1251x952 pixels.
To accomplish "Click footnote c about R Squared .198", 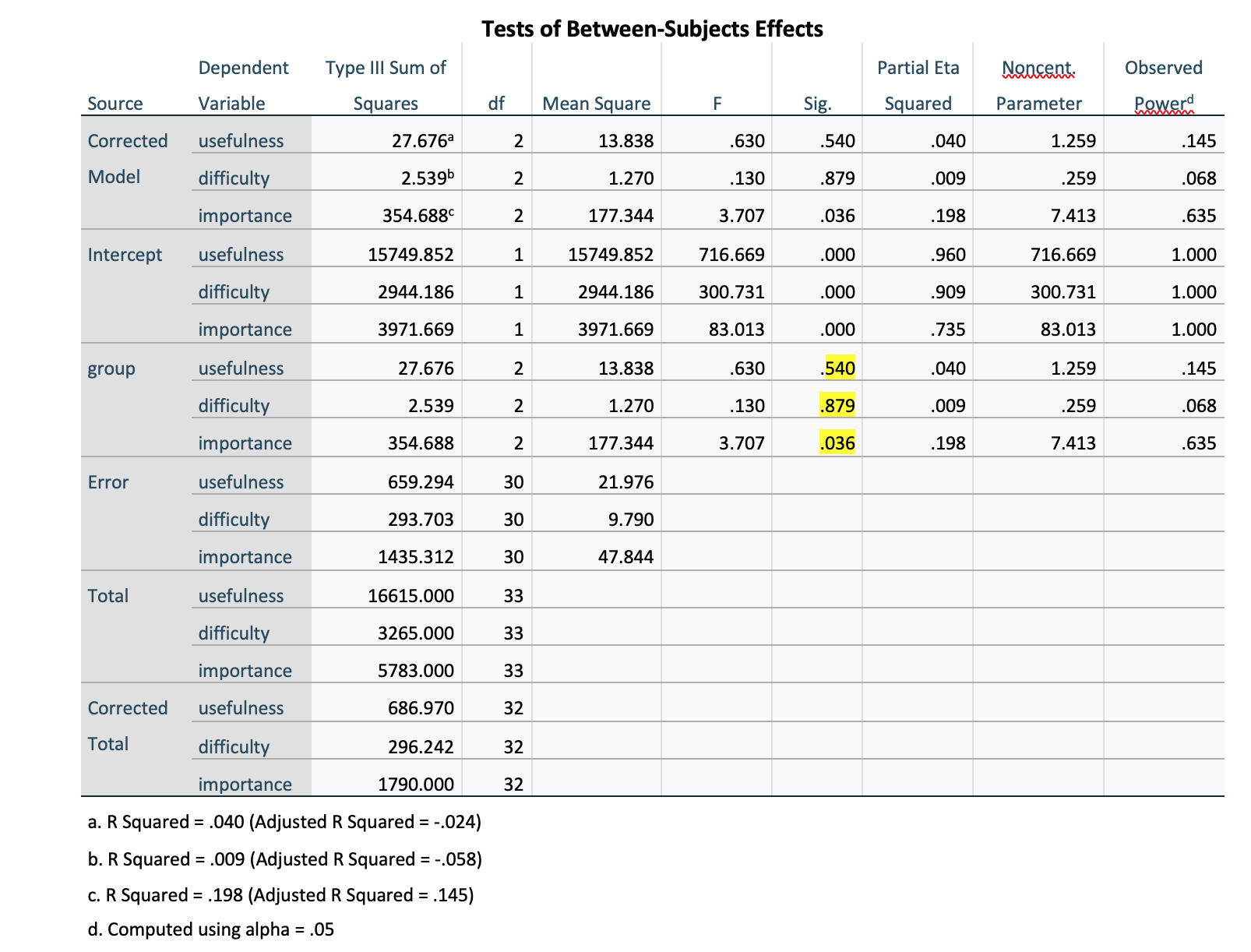I will click(x=280, y=895).
